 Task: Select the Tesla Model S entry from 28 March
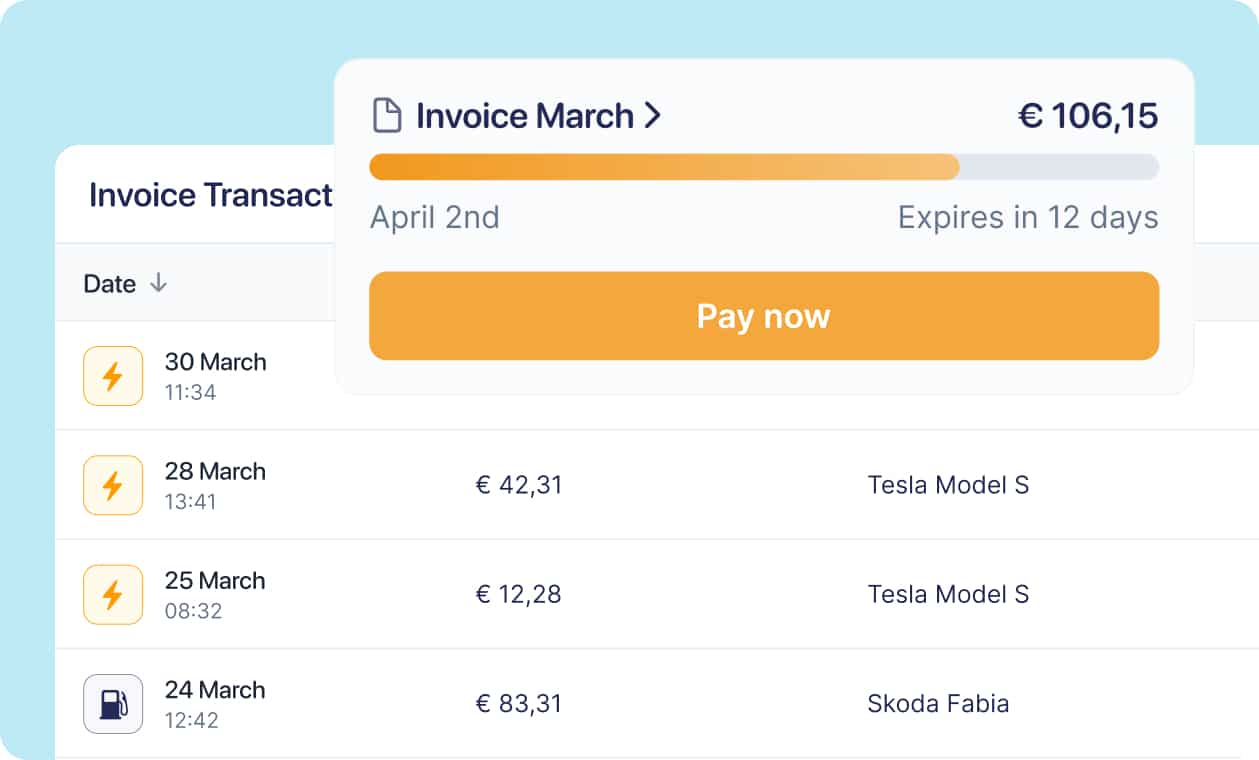[x=947, y=485]
